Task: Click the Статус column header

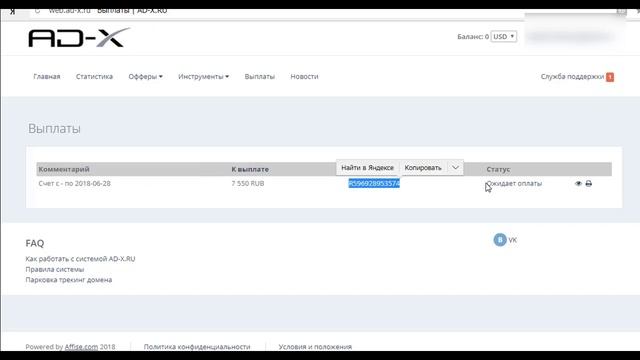Action: [498, 169]
